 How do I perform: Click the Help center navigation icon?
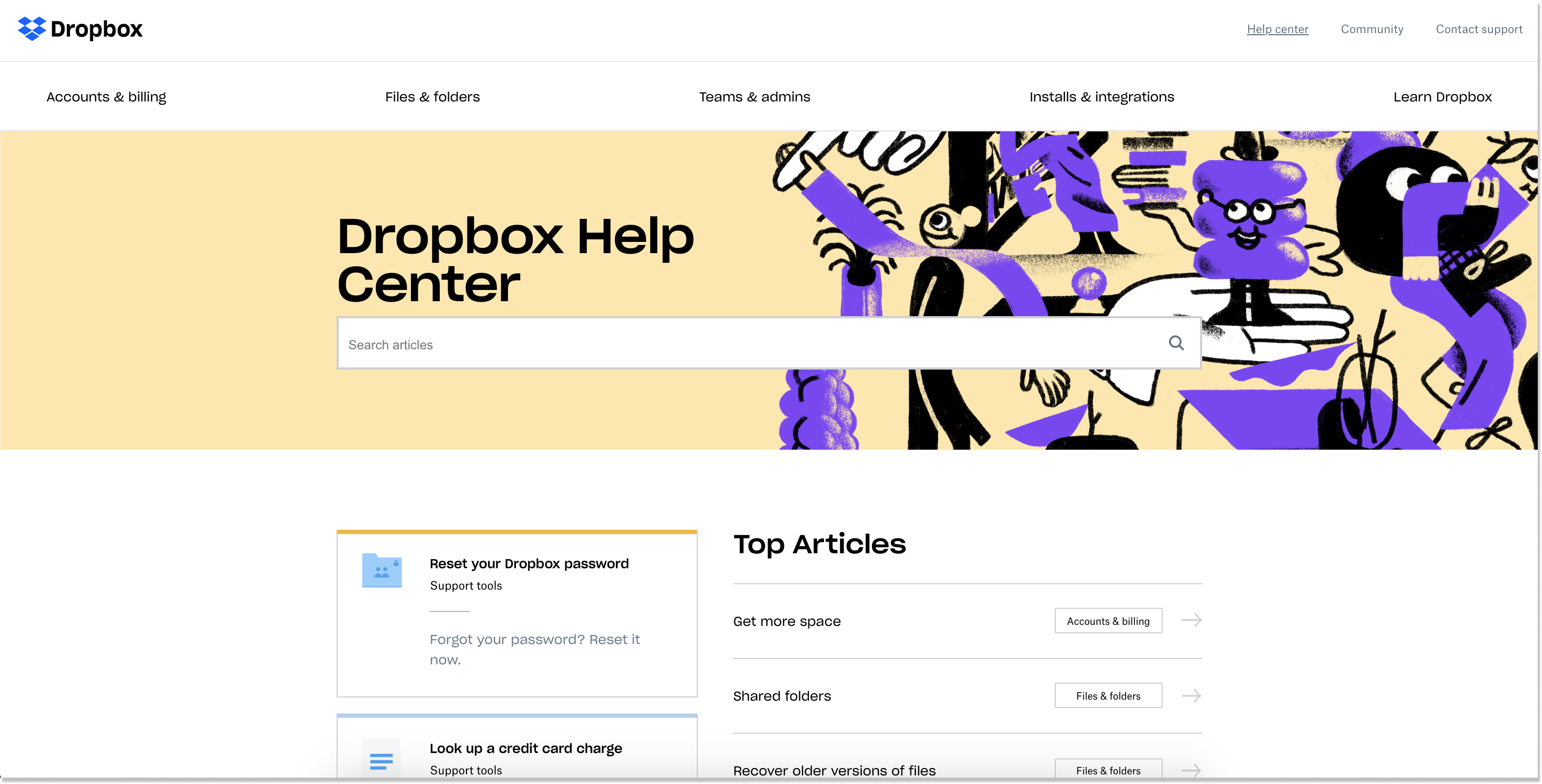pos(1277,29)
